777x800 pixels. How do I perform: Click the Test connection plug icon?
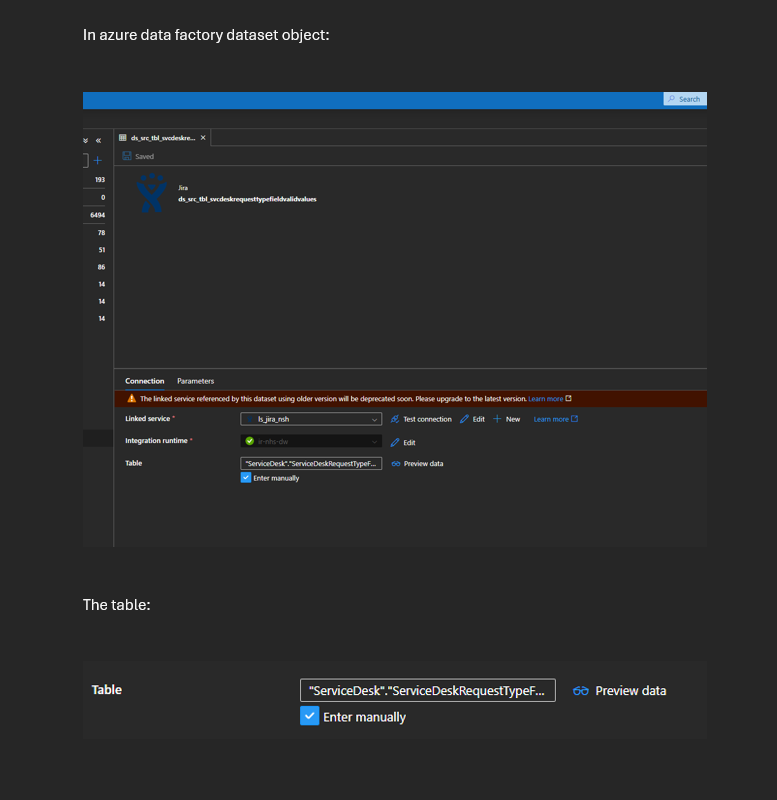click(395, 419)
